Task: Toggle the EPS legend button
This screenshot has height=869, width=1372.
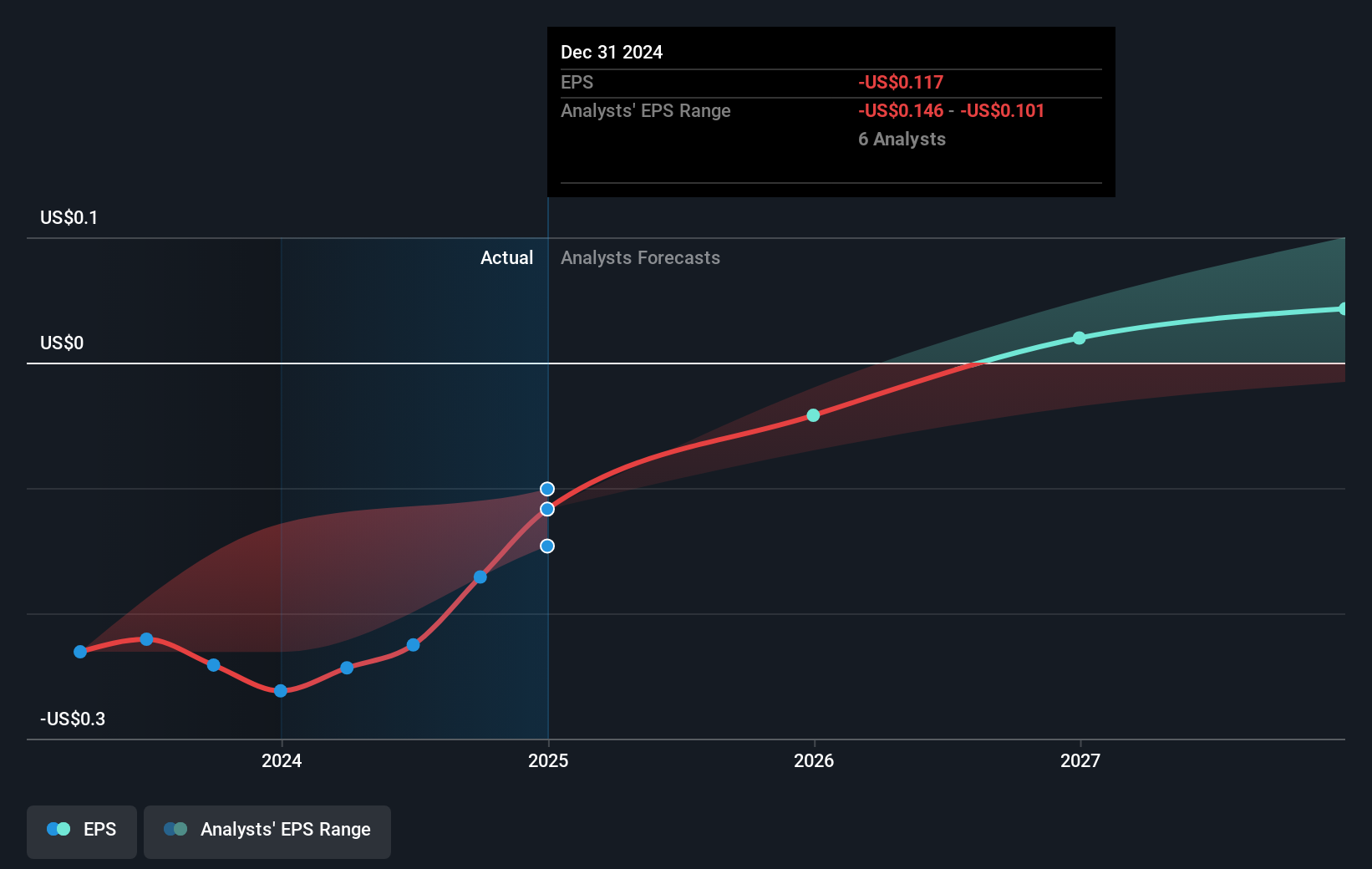Action: click(82, 831)
